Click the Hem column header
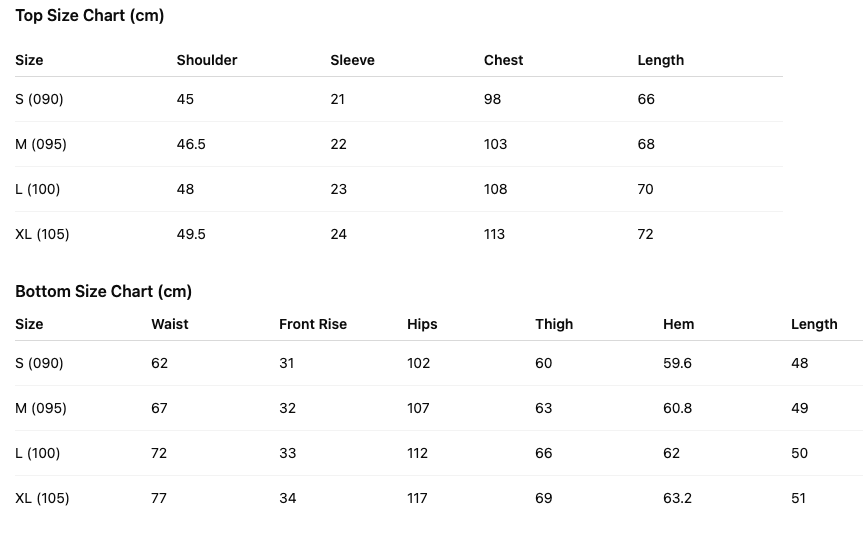The height and width of the screenshot is (534, 863). point(678,324)
